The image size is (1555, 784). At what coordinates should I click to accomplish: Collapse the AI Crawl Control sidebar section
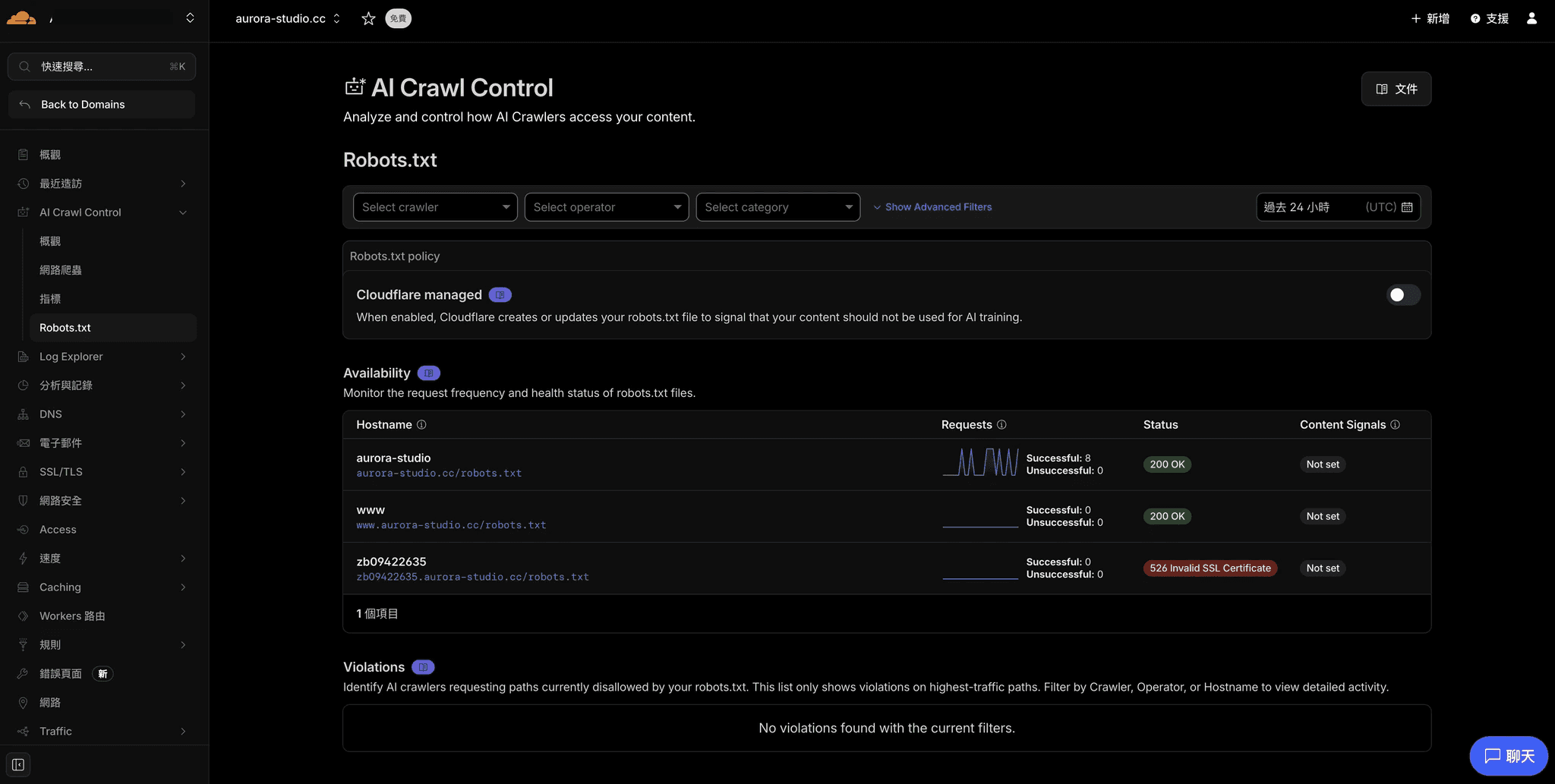(x=183, y=213)
